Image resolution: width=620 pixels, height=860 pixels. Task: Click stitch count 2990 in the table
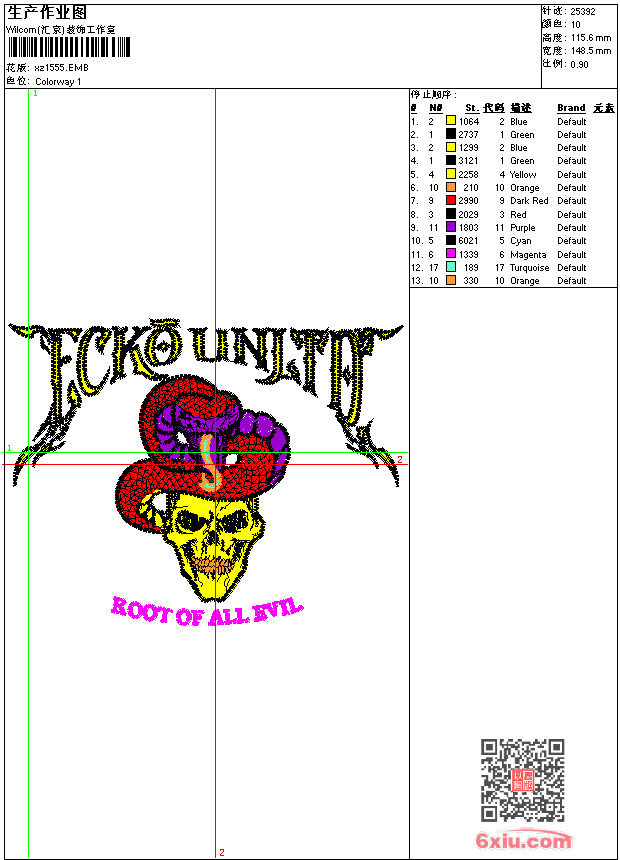[469, 201]
